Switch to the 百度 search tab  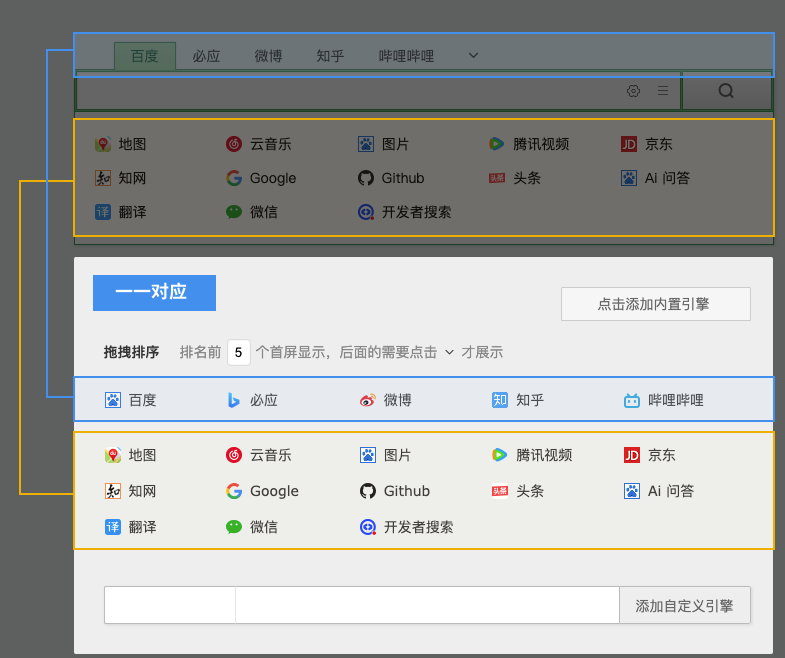[x=145, y=56]
